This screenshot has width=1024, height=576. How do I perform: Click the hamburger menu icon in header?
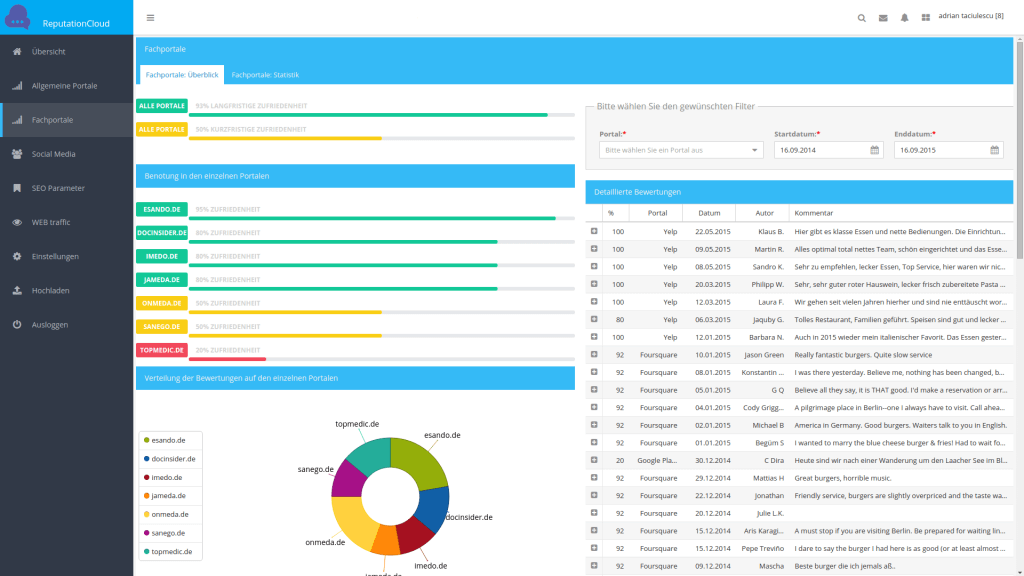click(x=150, y=17)
